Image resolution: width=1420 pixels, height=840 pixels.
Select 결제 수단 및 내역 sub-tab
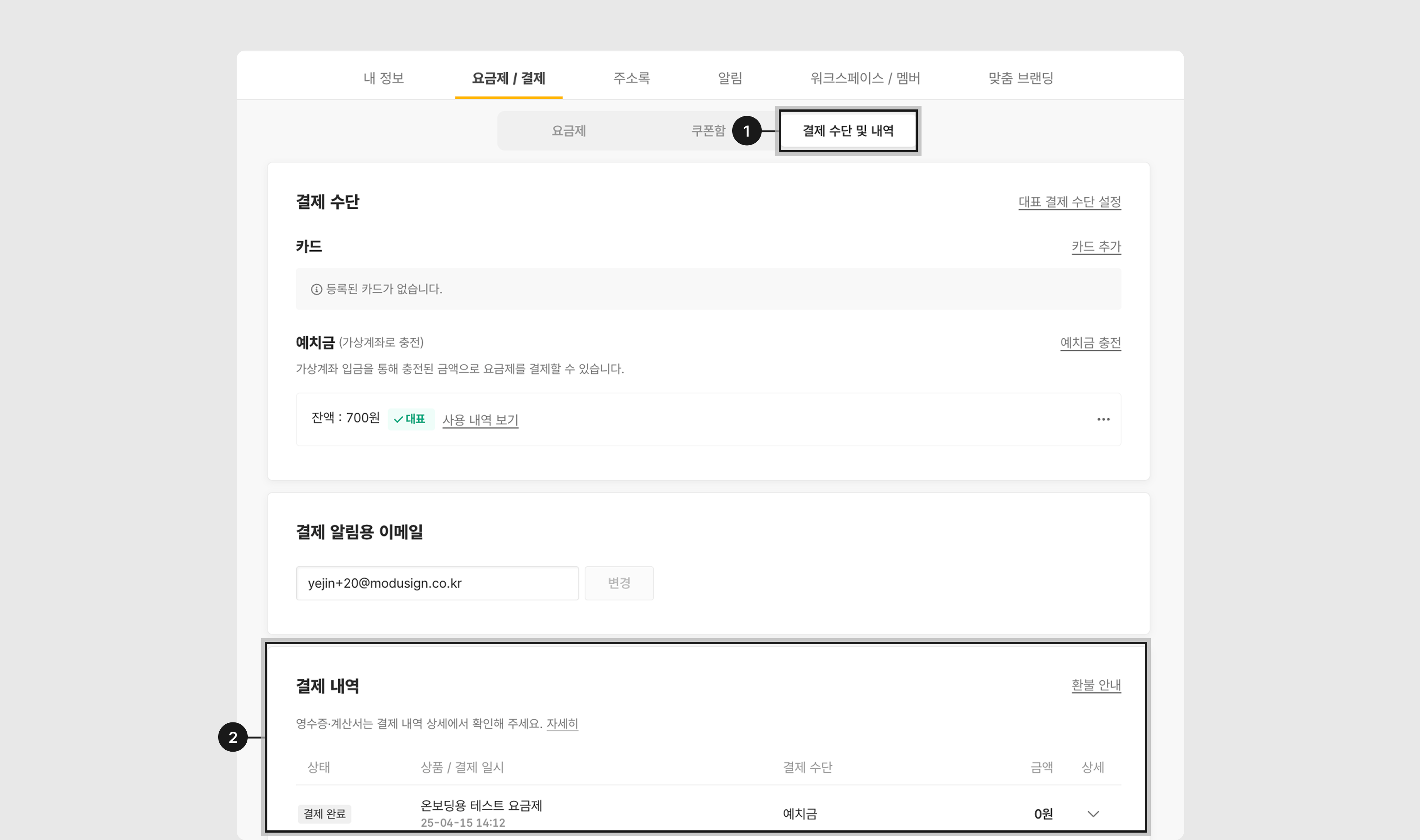pyautogui.click(x=847, y=131)
